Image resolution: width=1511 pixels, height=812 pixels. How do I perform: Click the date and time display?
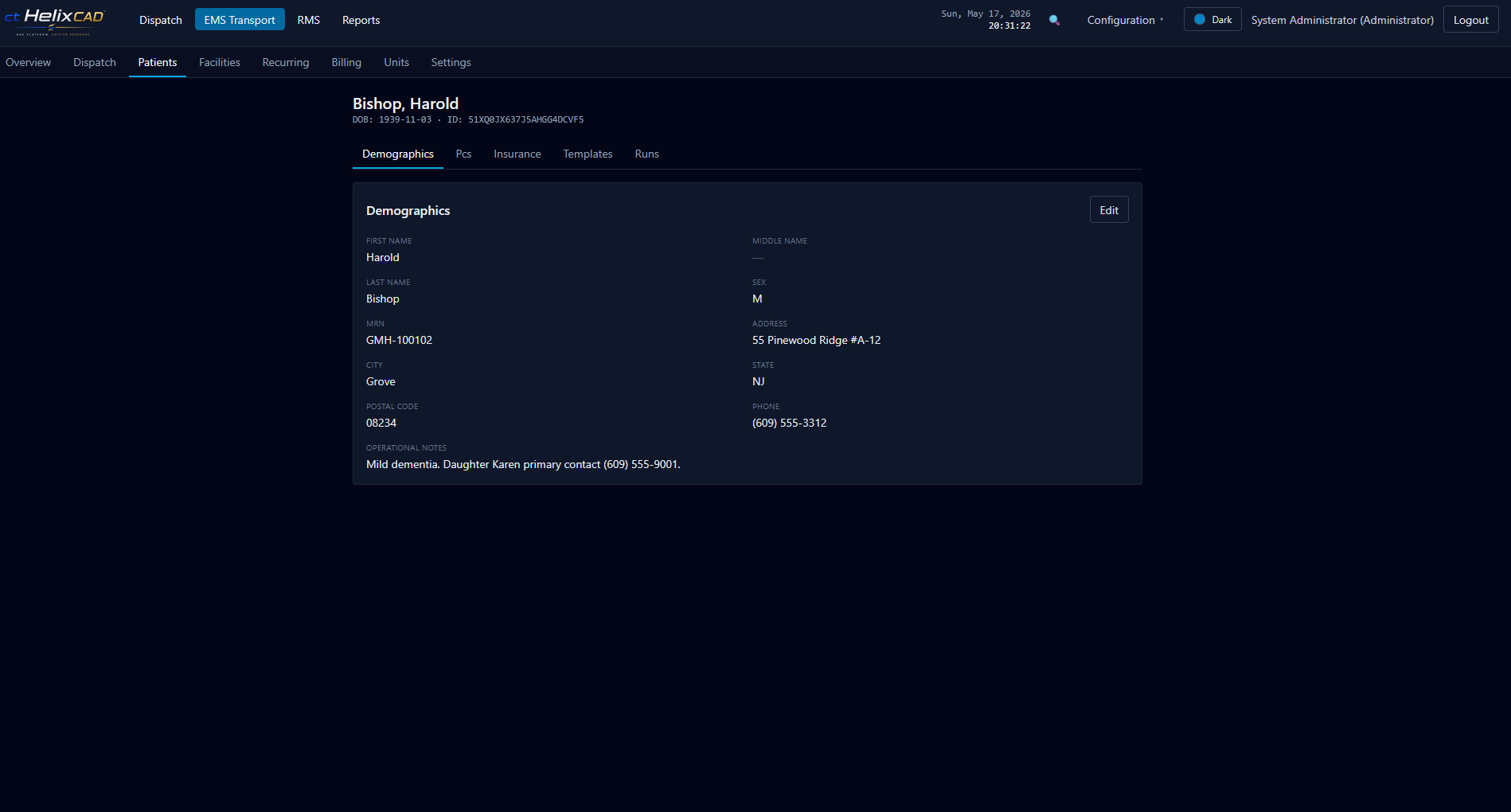pos(986,20)
